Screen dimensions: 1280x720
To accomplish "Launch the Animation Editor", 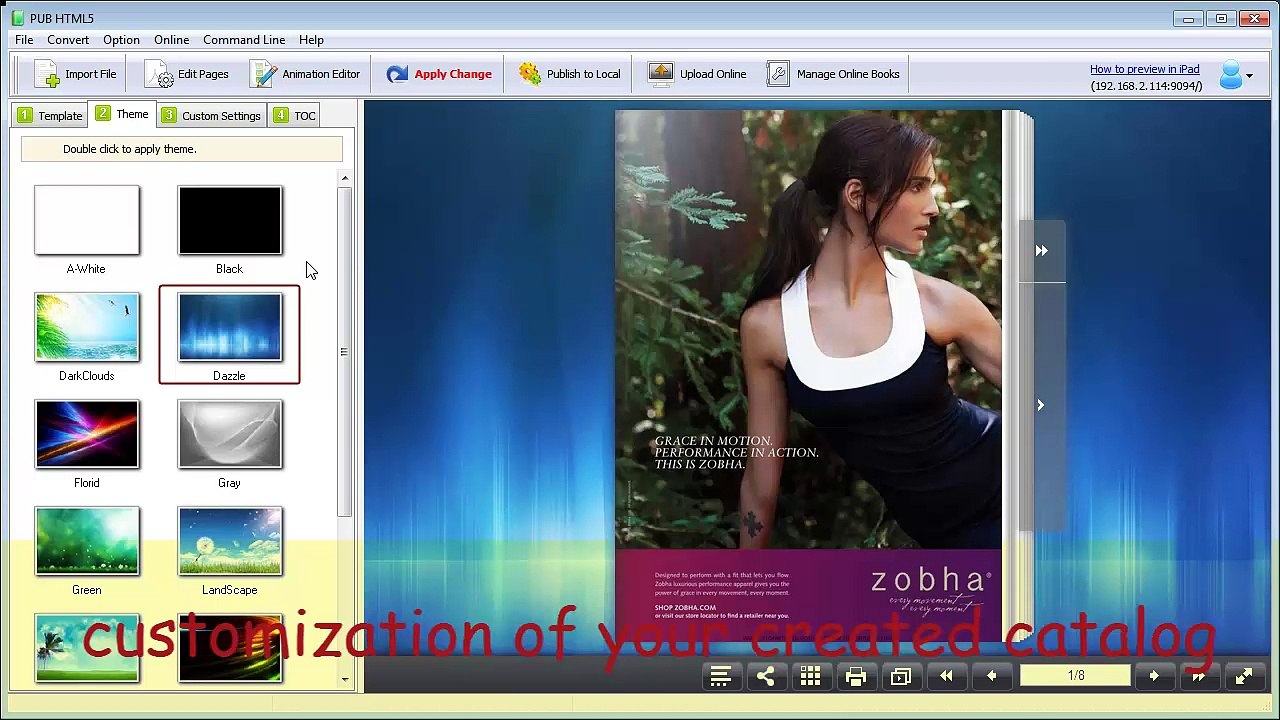I will coord(305,74).
